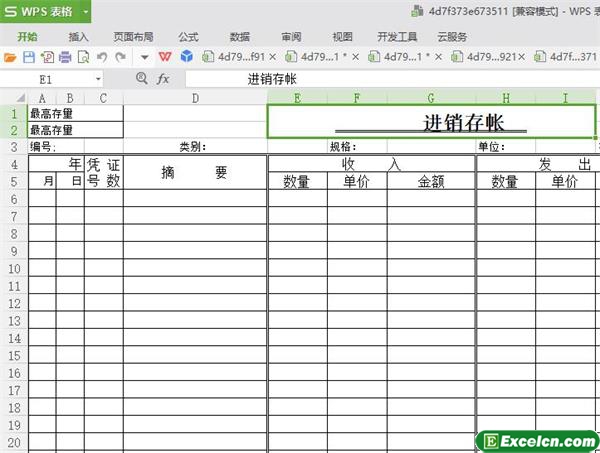Screen dimensions: 600x453
Task: Save the workbook with the floppy disk icon
Action: pyautogui.click(x=29, y=57)
